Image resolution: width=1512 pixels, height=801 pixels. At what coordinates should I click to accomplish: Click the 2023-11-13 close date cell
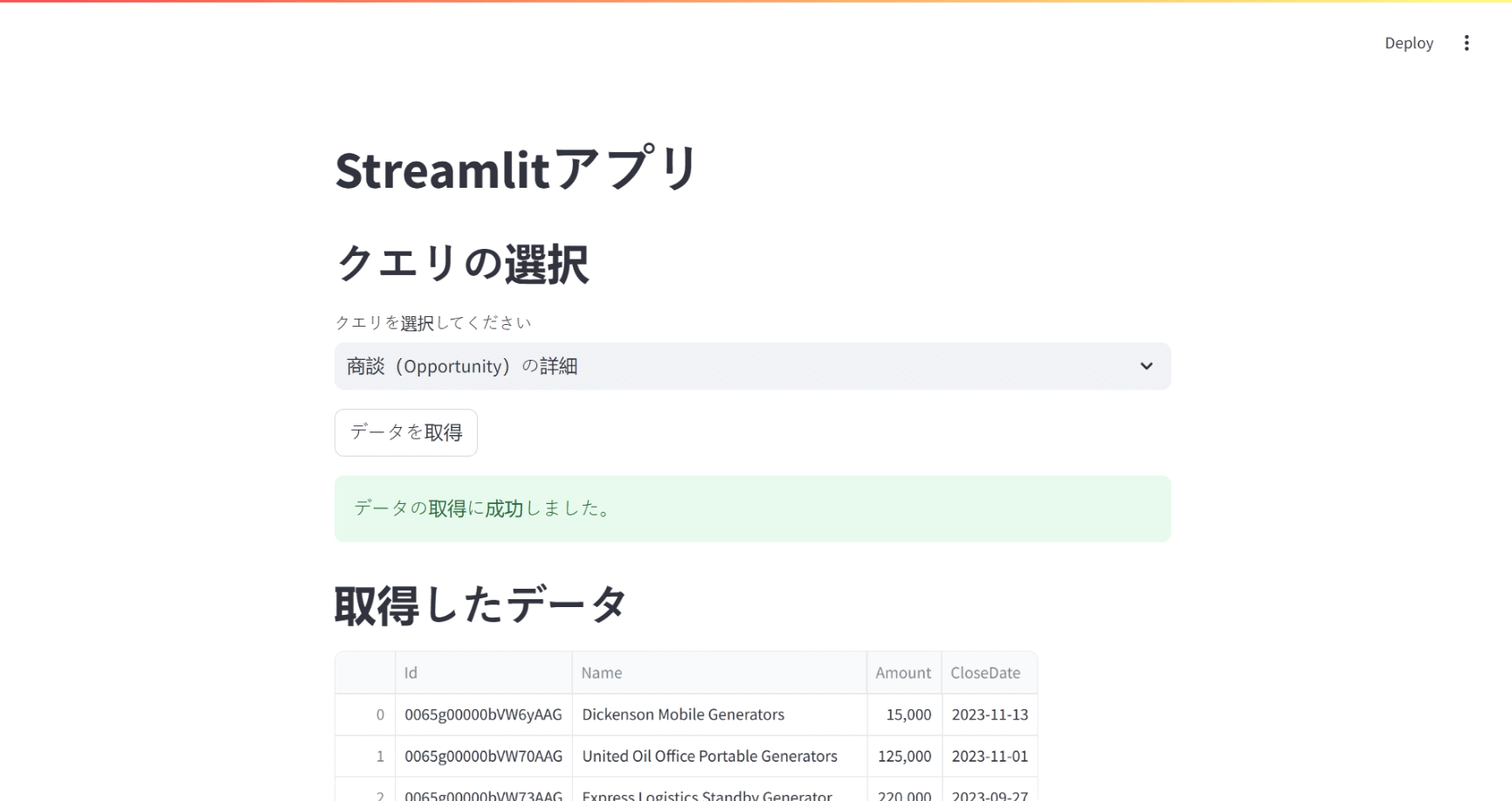coord(990,715)
